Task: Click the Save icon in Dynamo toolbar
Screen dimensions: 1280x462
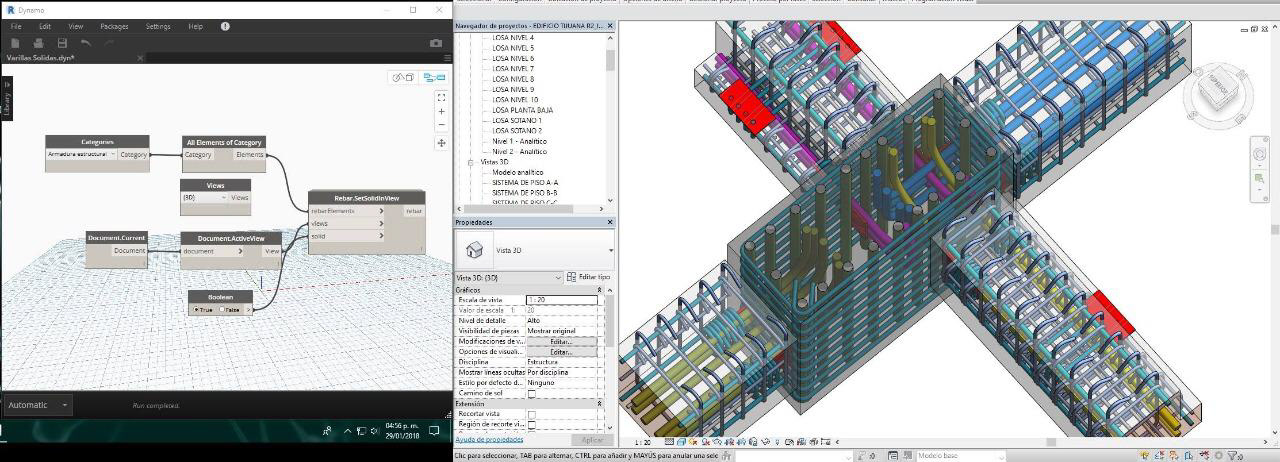Action: pyautogui.click(x=62, y=43)
